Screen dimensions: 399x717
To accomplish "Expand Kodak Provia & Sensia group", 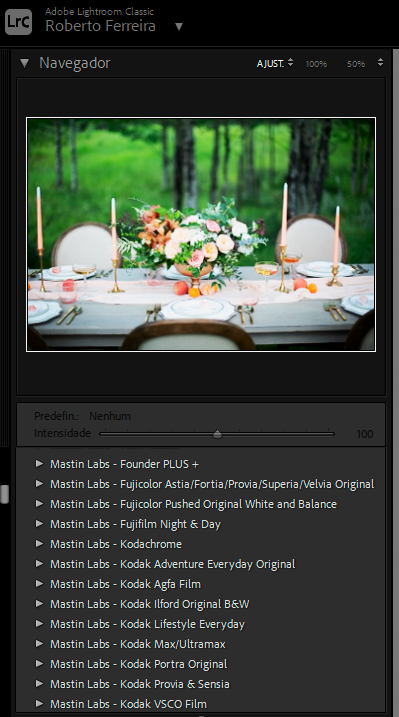I will (39, 684).
